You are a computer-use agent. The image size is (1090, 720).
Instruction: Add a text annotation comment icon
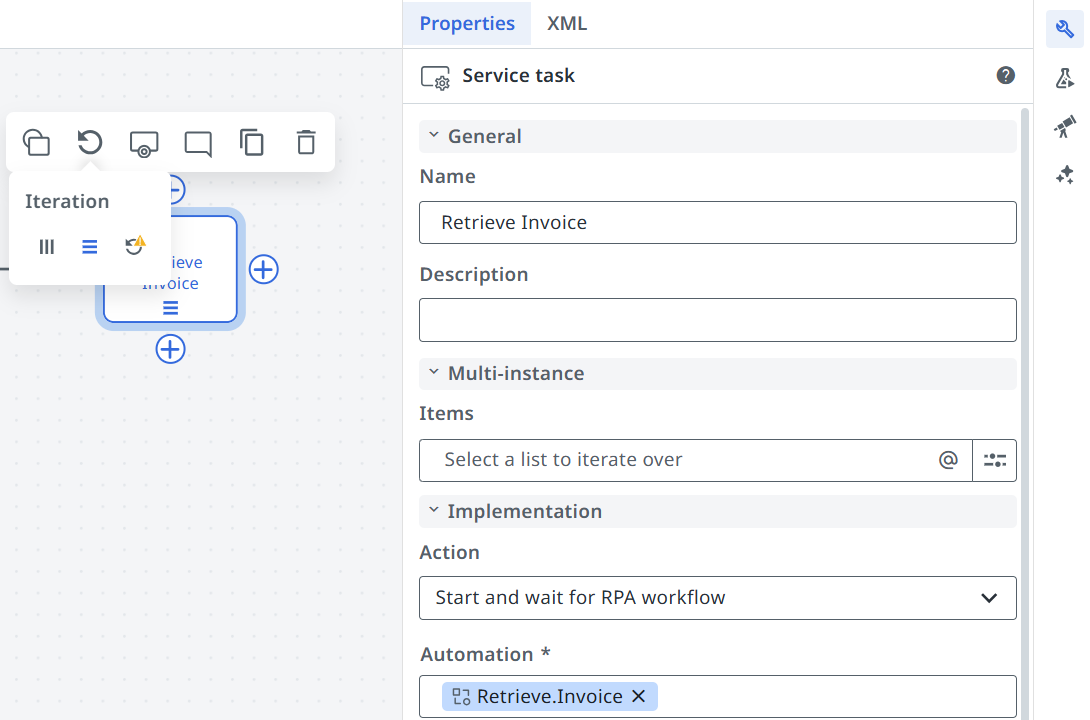(x=198, y=143)
